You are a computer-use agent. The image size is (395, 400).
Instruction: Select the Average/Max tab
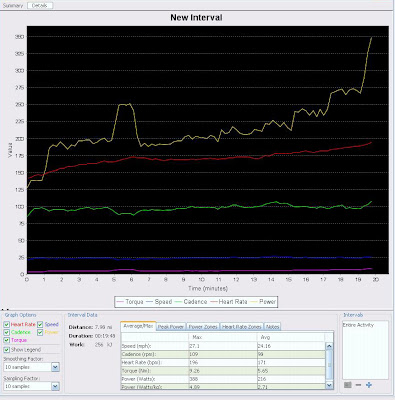[x=138, y=326]
